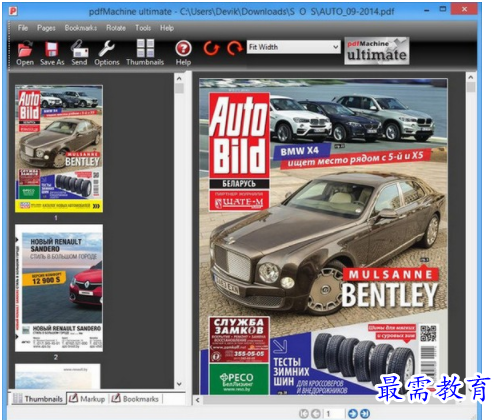499x420 pixels.
Task: Click the page number input field
Action: pyautogui.click(x=334, y=414)
